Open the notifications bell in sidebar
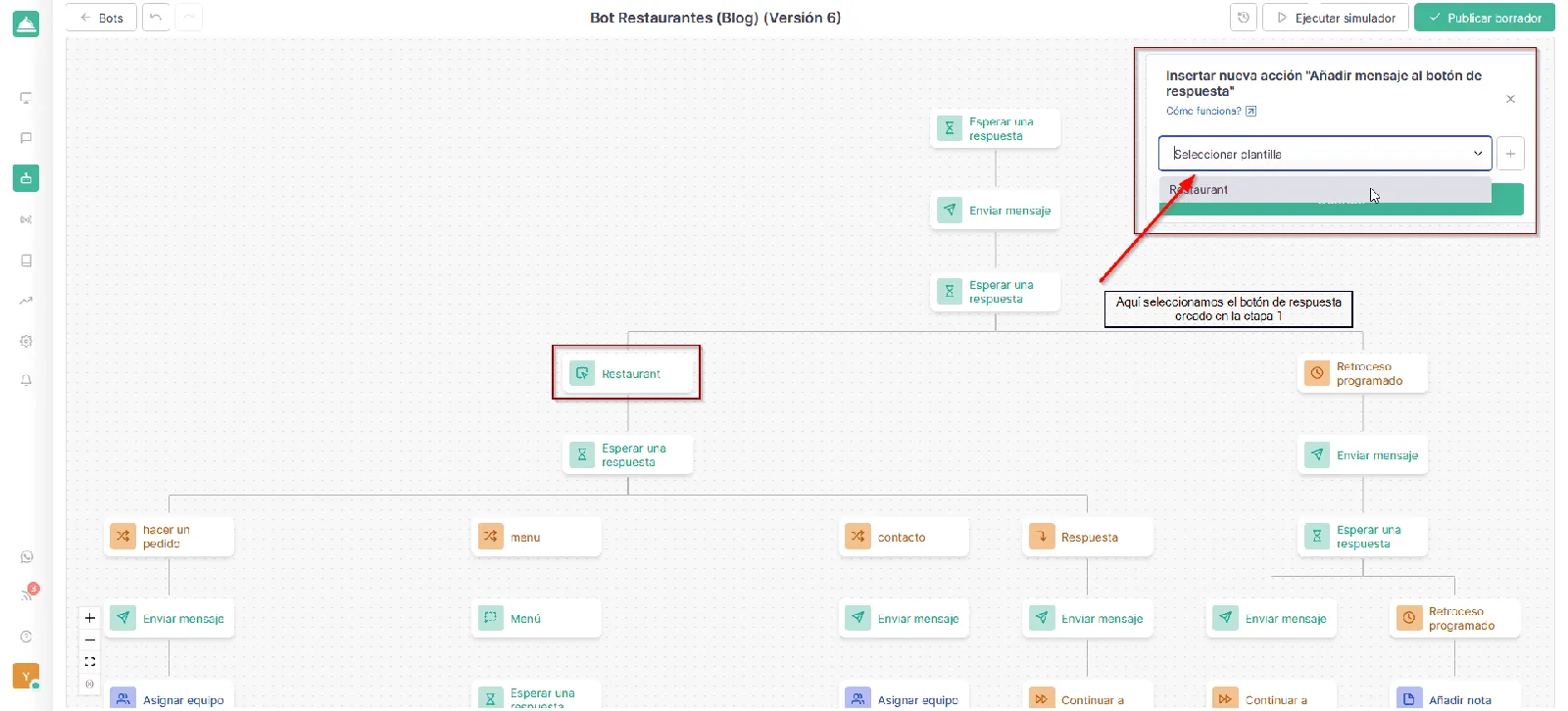The image size is (1568, 711). click(x=26, y=380)
